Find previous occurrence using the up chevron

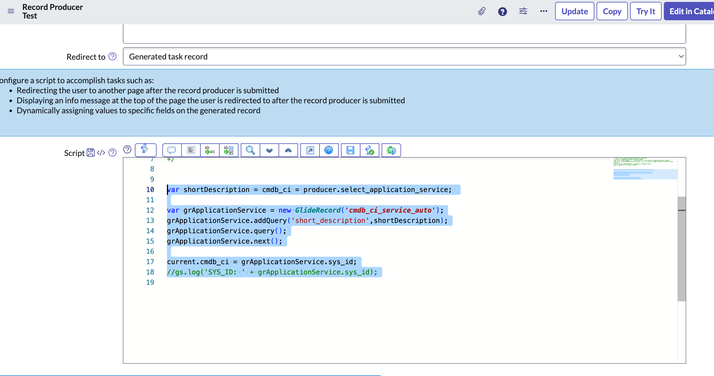(x=288, y=150)
